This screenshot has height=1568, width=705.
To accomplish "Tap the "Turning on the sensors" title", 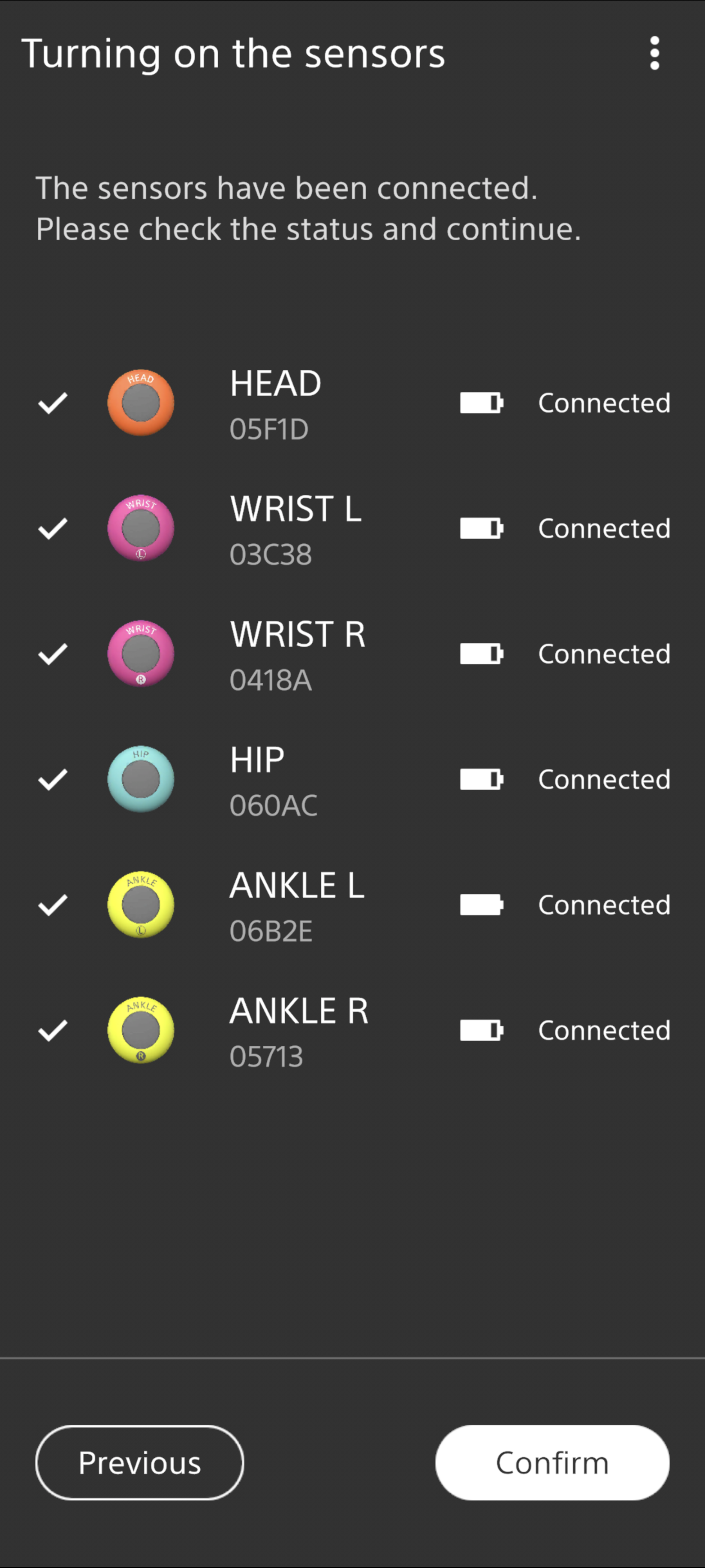I will coord(233,54).
